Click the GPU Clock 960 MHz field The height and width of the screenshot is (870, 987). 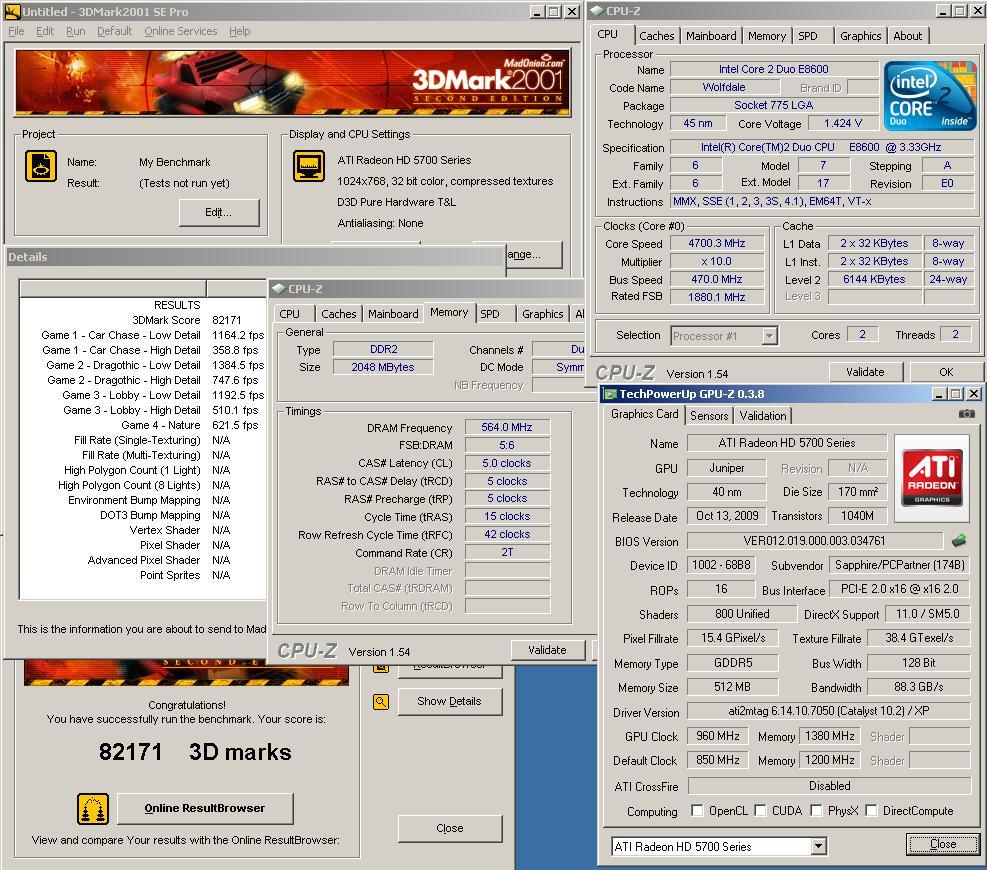718,736
